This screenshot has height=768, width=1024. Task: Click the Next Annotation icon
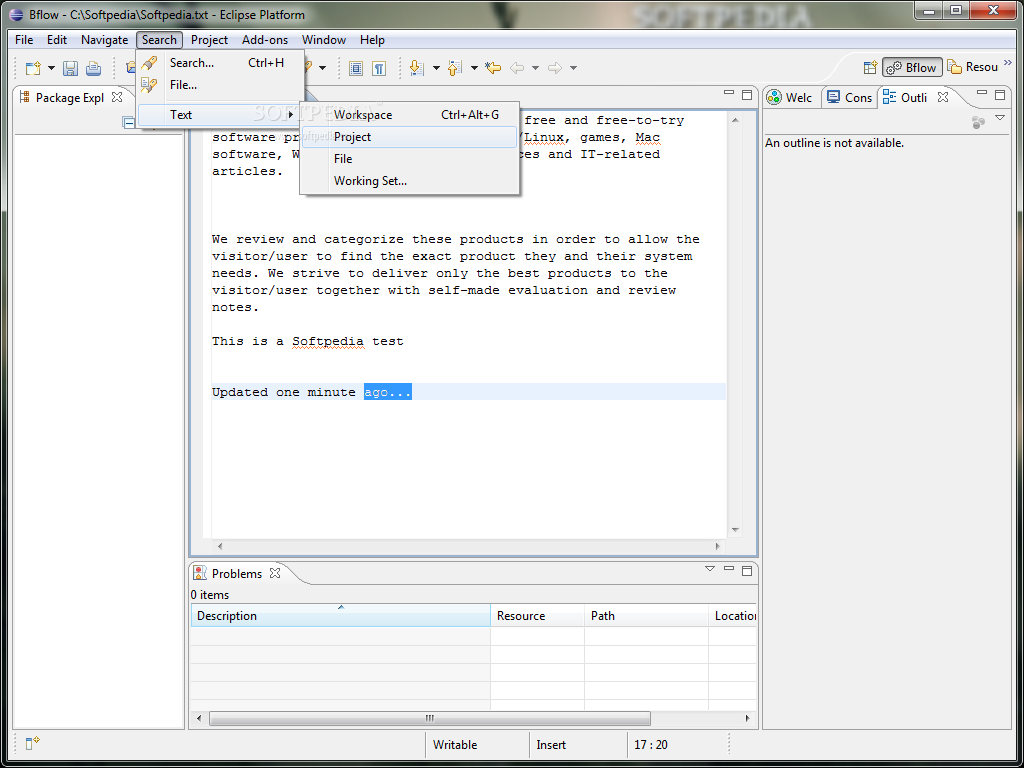[x=417, y=68]
